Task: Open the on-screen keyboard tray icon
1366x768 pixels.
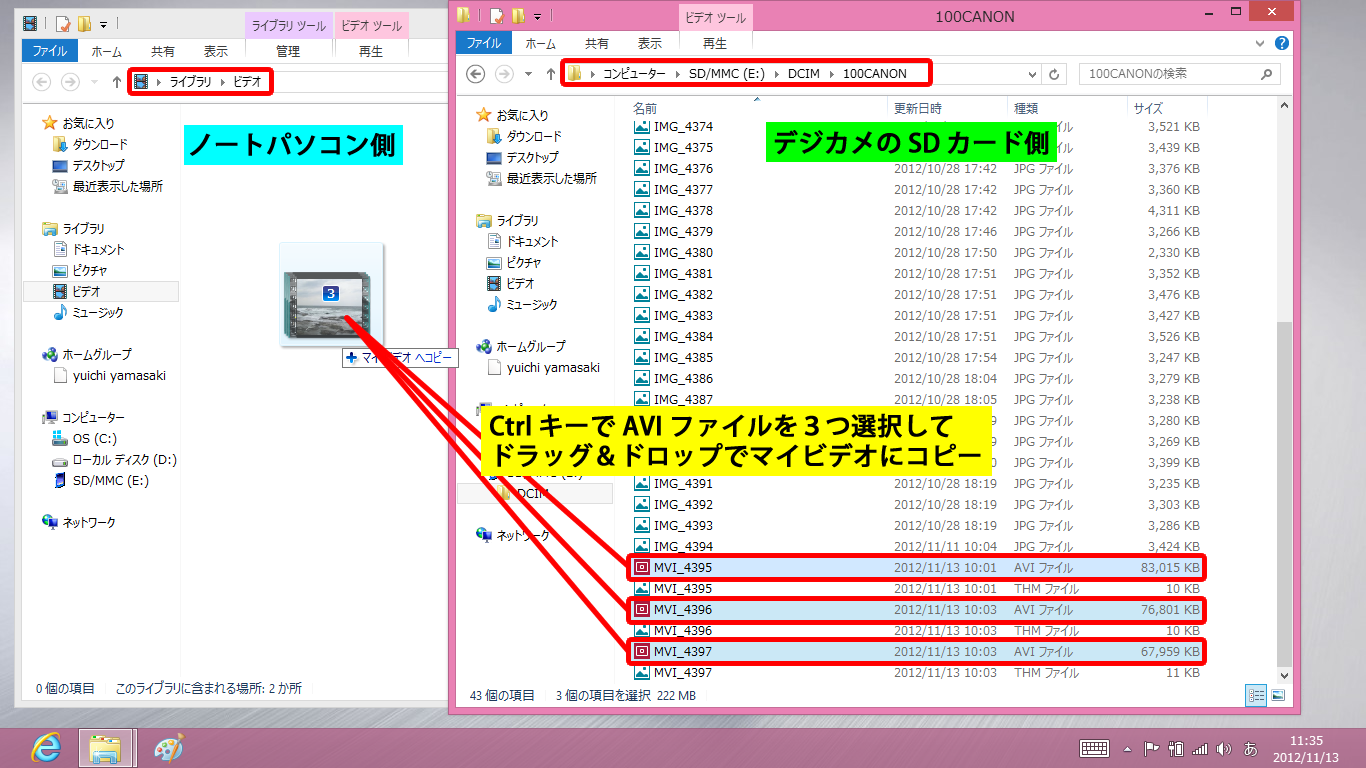Action: pos(1094,748)
